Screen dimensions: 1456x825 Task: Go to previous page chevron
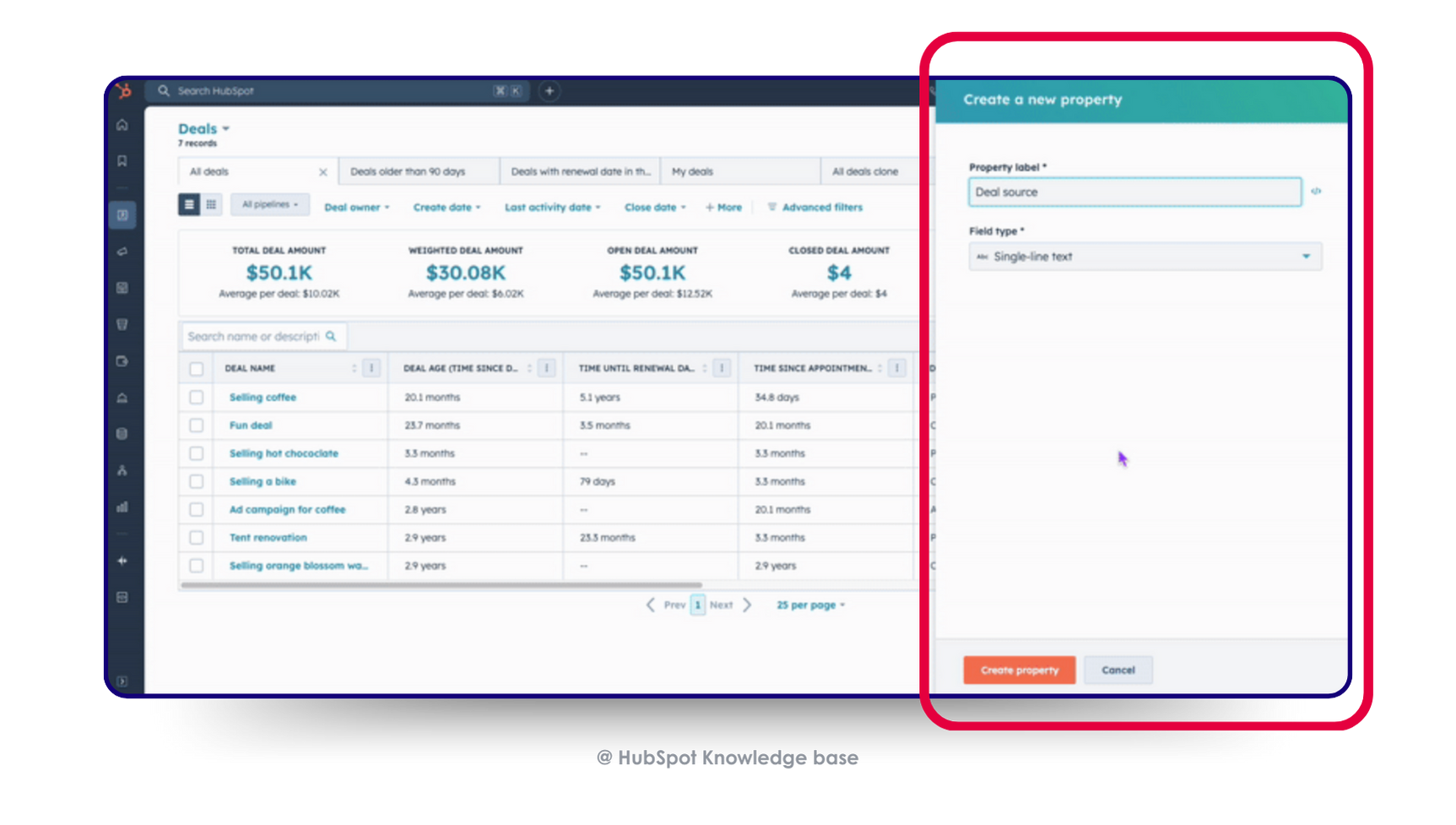tap(650, 605)
